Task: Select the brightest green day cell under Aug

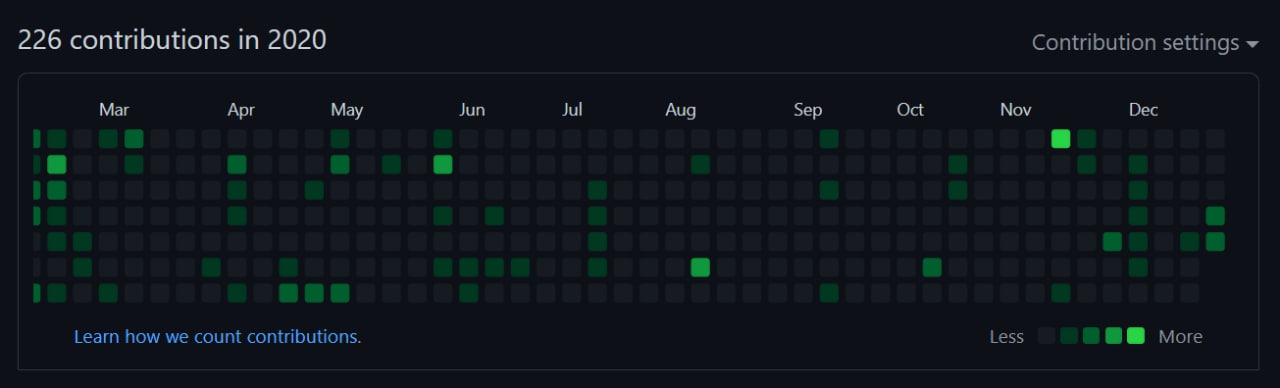Action: [x=700, y=267]
